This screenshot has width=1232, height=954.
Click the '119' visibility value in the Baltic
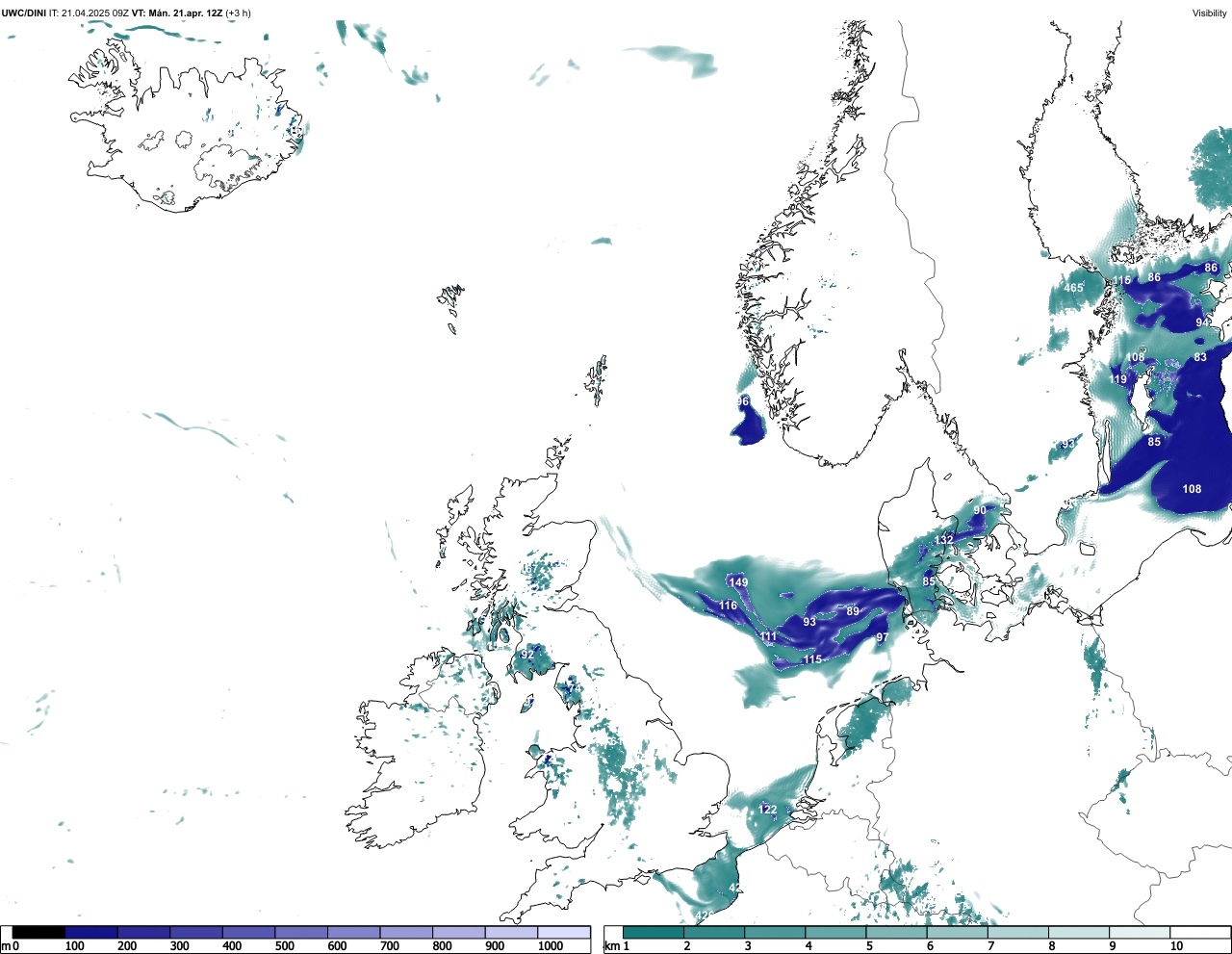[x=1117, y=379]
